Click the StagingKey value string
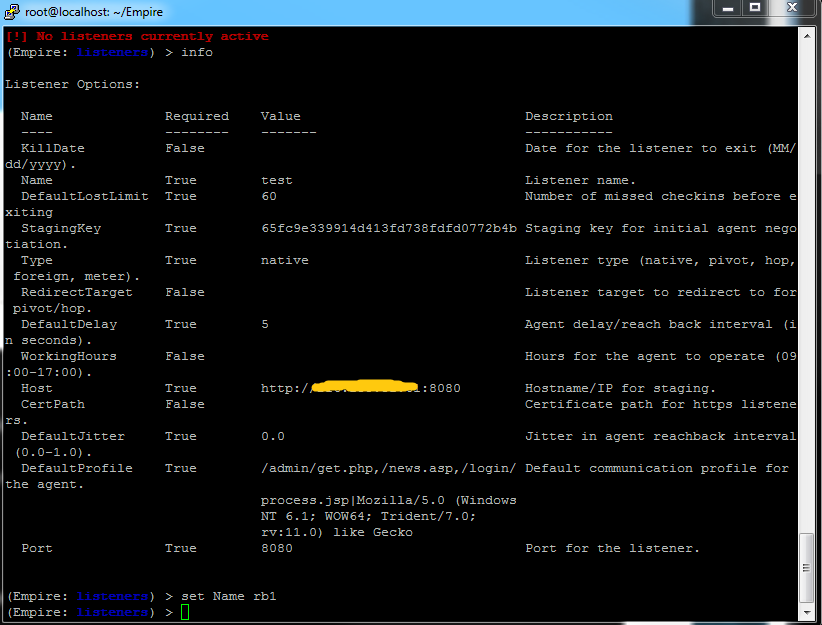 [389, 227]
